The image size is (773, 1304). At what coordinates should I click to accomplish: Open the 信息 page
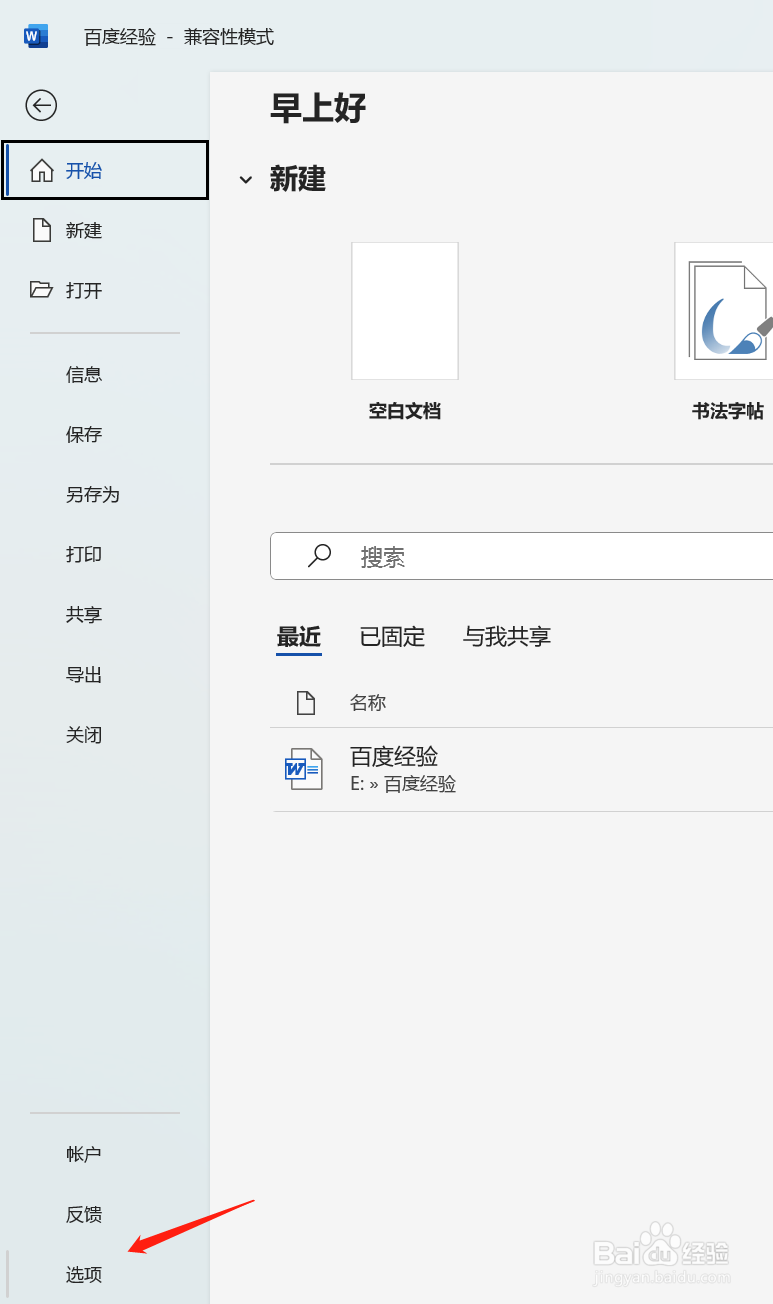click(105, 375)
